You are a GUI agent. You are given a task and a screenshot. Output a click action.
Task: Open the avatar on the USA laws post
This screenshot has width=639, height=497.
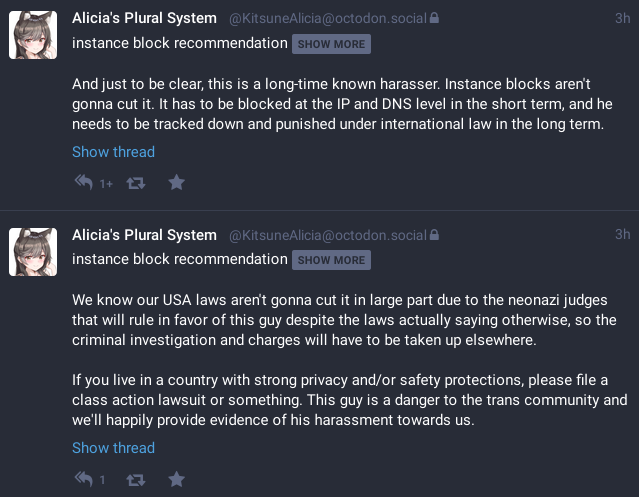(x=32, y=252)
